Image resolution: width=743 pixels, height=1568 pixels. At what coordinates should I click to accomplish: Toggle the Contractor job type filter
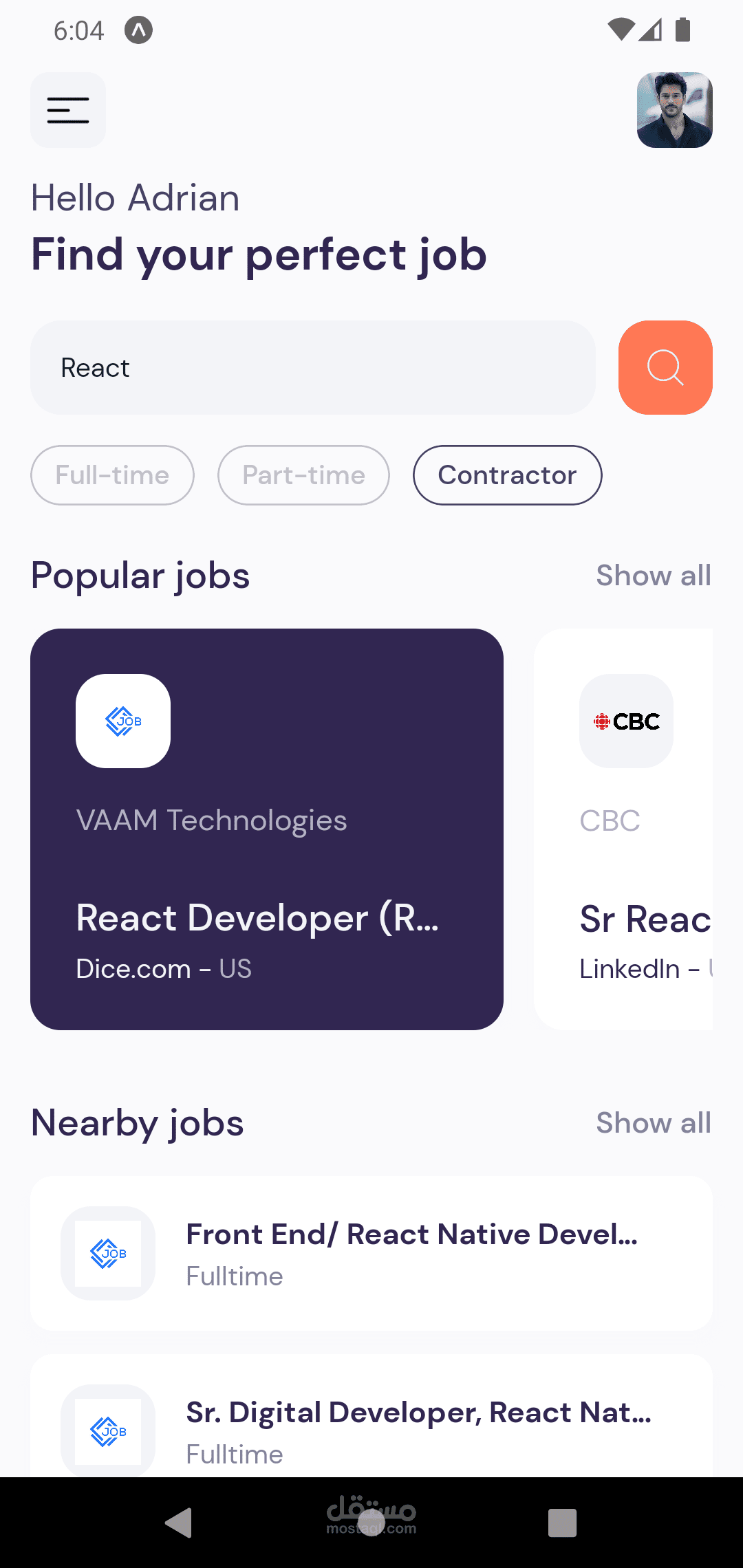click(507, 475)
